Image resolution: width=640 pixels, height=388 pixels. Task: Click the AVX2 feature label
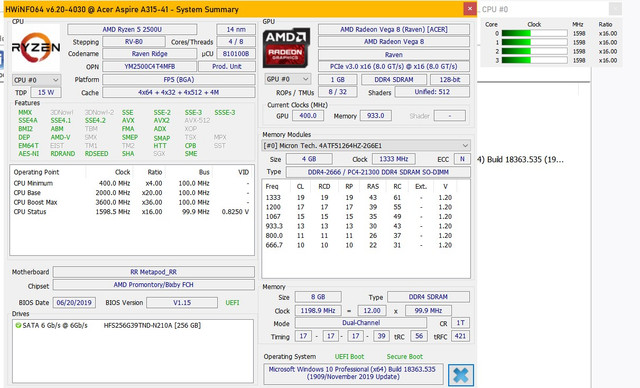[x=162, y=120]
